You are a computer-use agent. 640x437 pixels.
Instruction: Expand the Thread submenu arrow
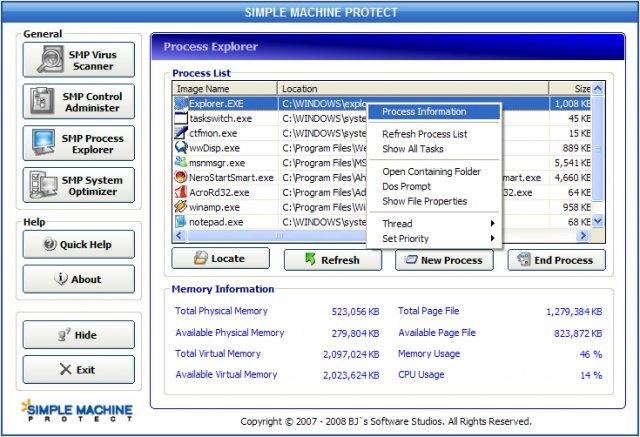[493, 224]
